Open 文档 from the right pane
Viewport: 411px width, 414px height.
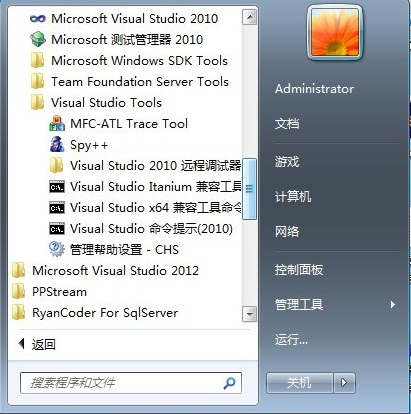287,124
